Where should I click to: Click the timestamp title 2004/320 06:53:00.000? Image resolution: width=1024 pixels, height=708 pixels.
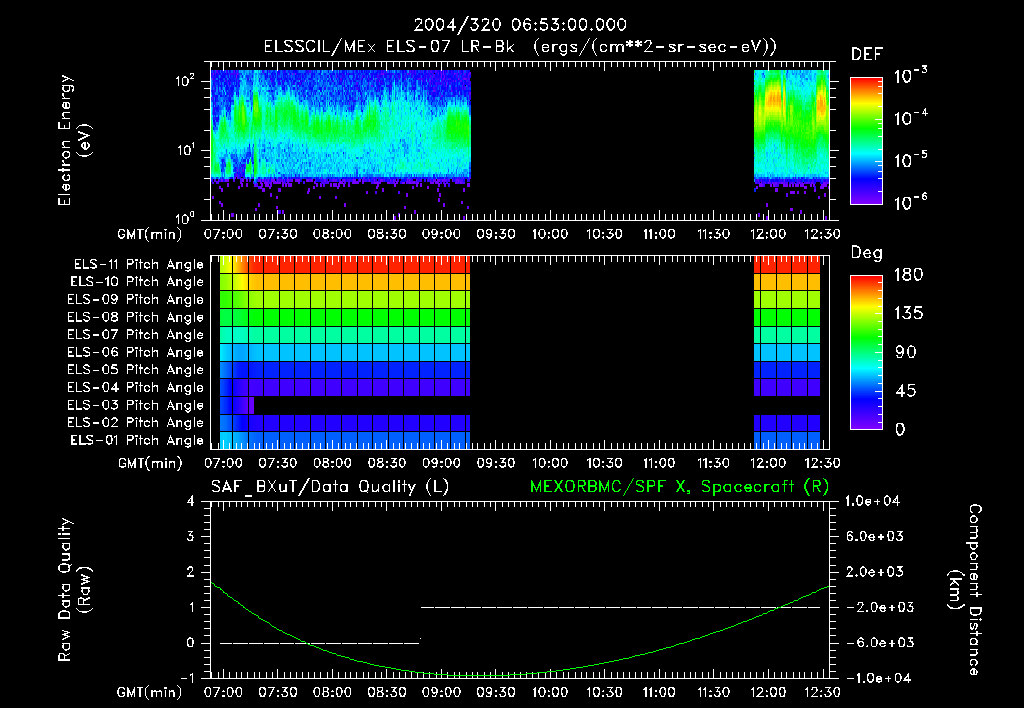pos(520,25)
